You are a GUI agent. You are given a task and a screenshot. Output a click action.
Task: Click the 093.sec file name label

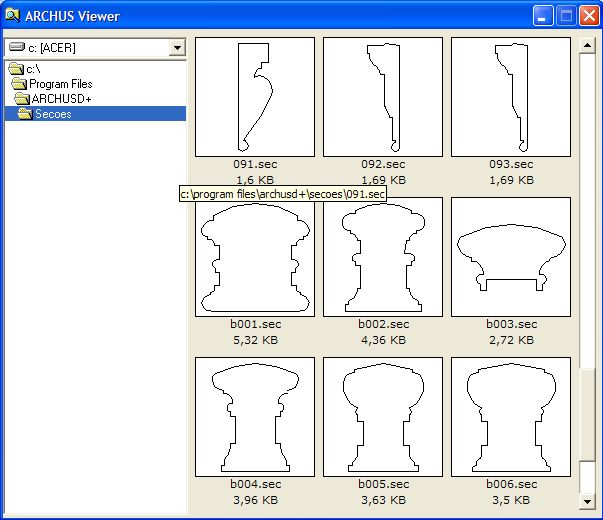(511, 164)
